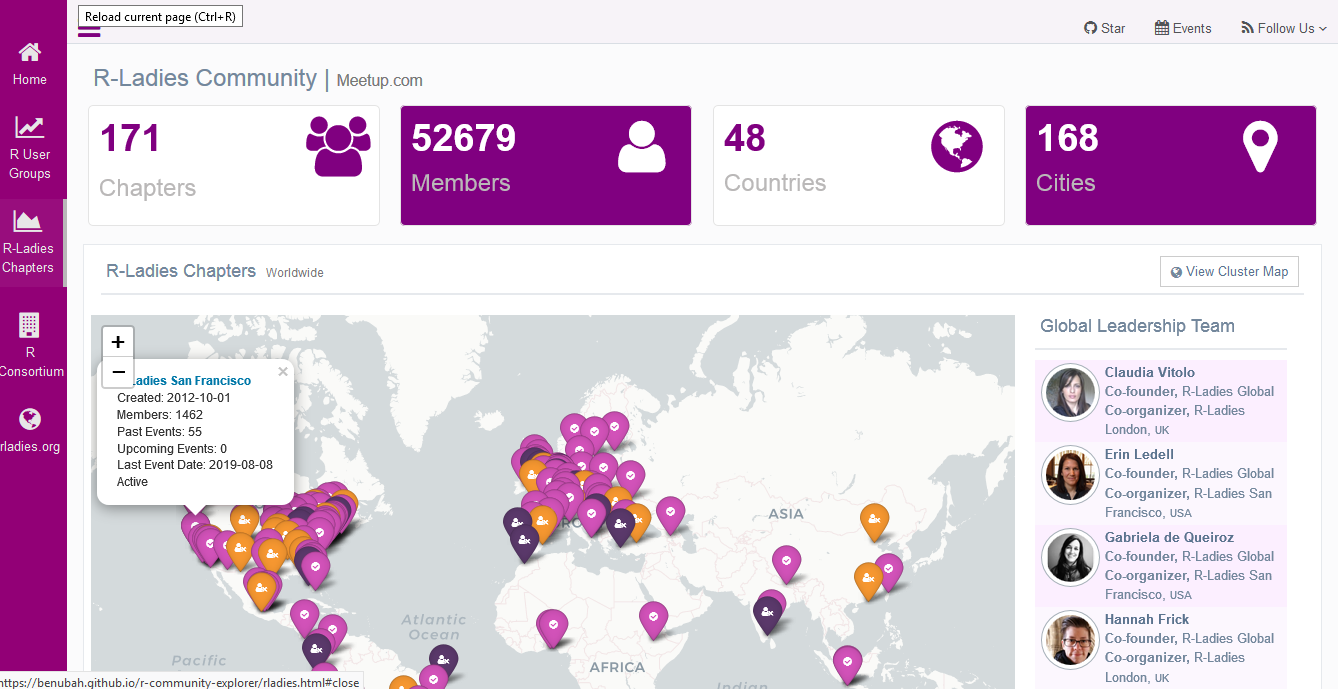Viewport: 1338px width, 689px height.
Task: Click the 48 Countries globe icon
Action: pos(957,146)
